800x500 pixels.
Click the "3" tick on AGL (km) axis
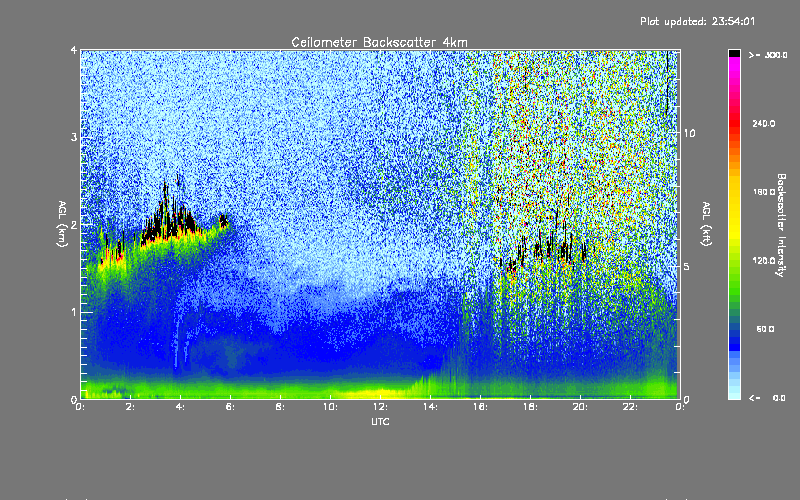click(x=74, y=137)
